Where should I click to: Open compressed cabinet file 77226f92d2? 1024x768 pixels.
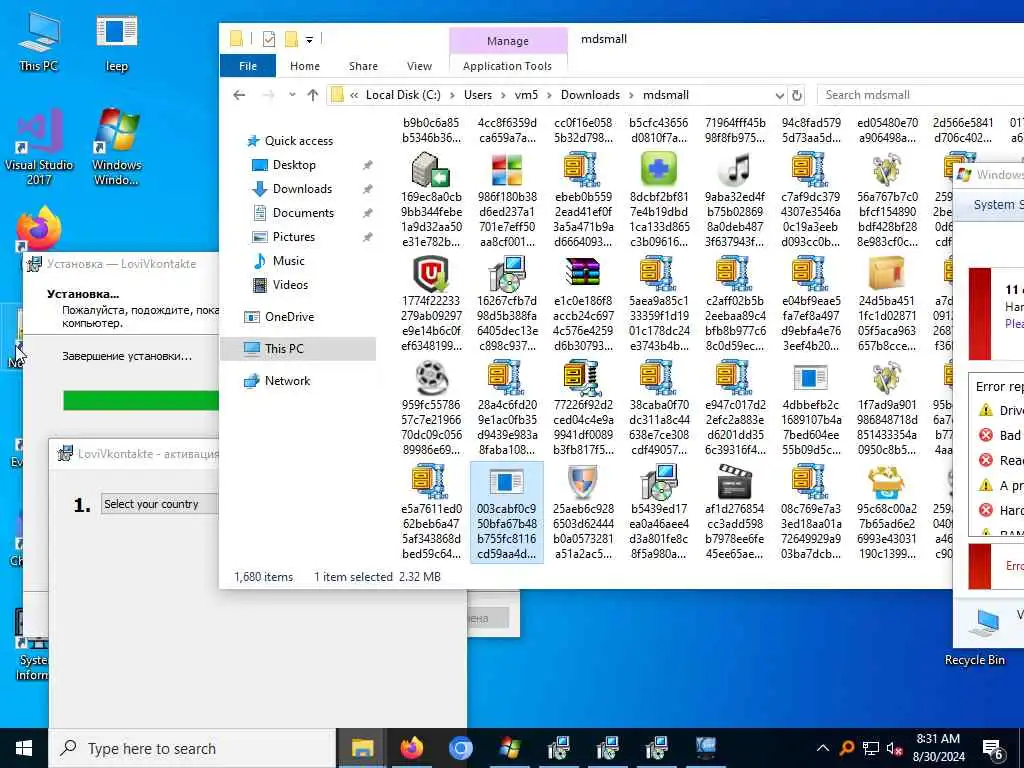coord(583,408)
